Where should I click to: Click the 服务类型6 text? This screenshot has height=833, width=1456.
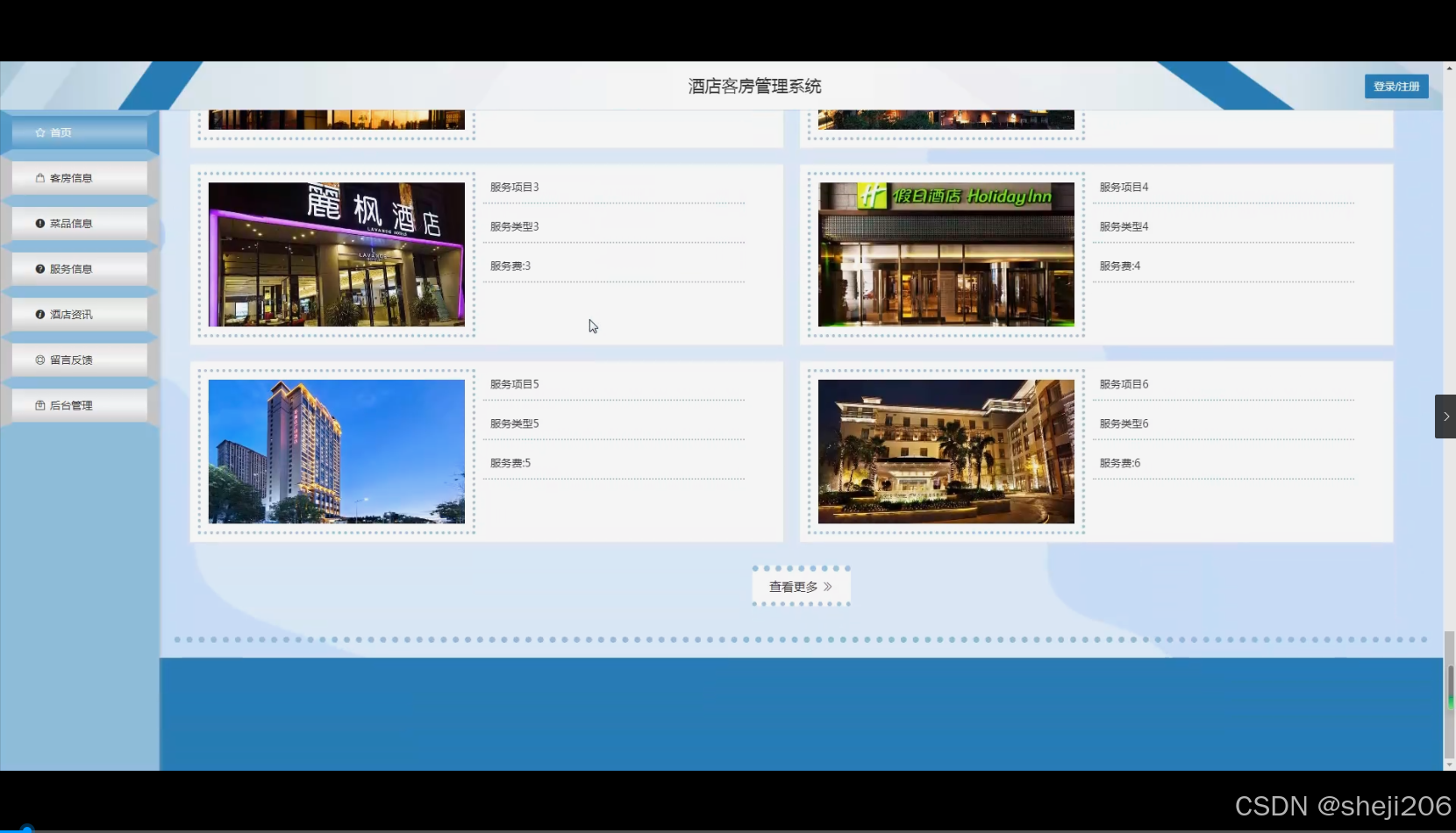(1124, 424)
